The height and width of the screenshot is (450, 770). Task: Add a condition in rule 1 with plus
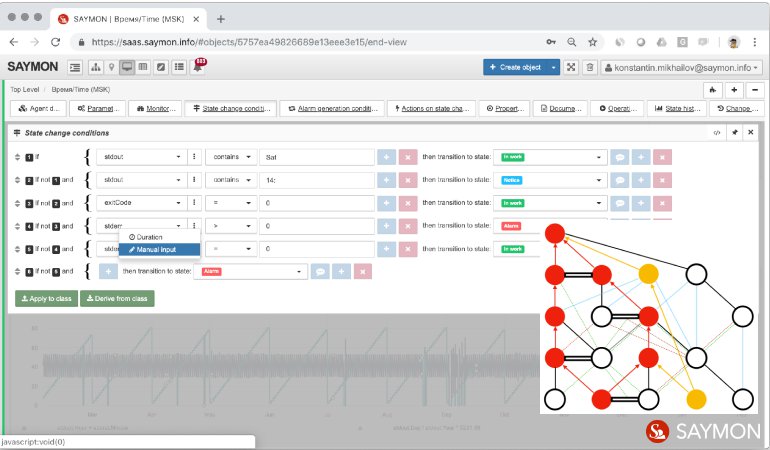[386, 157]
